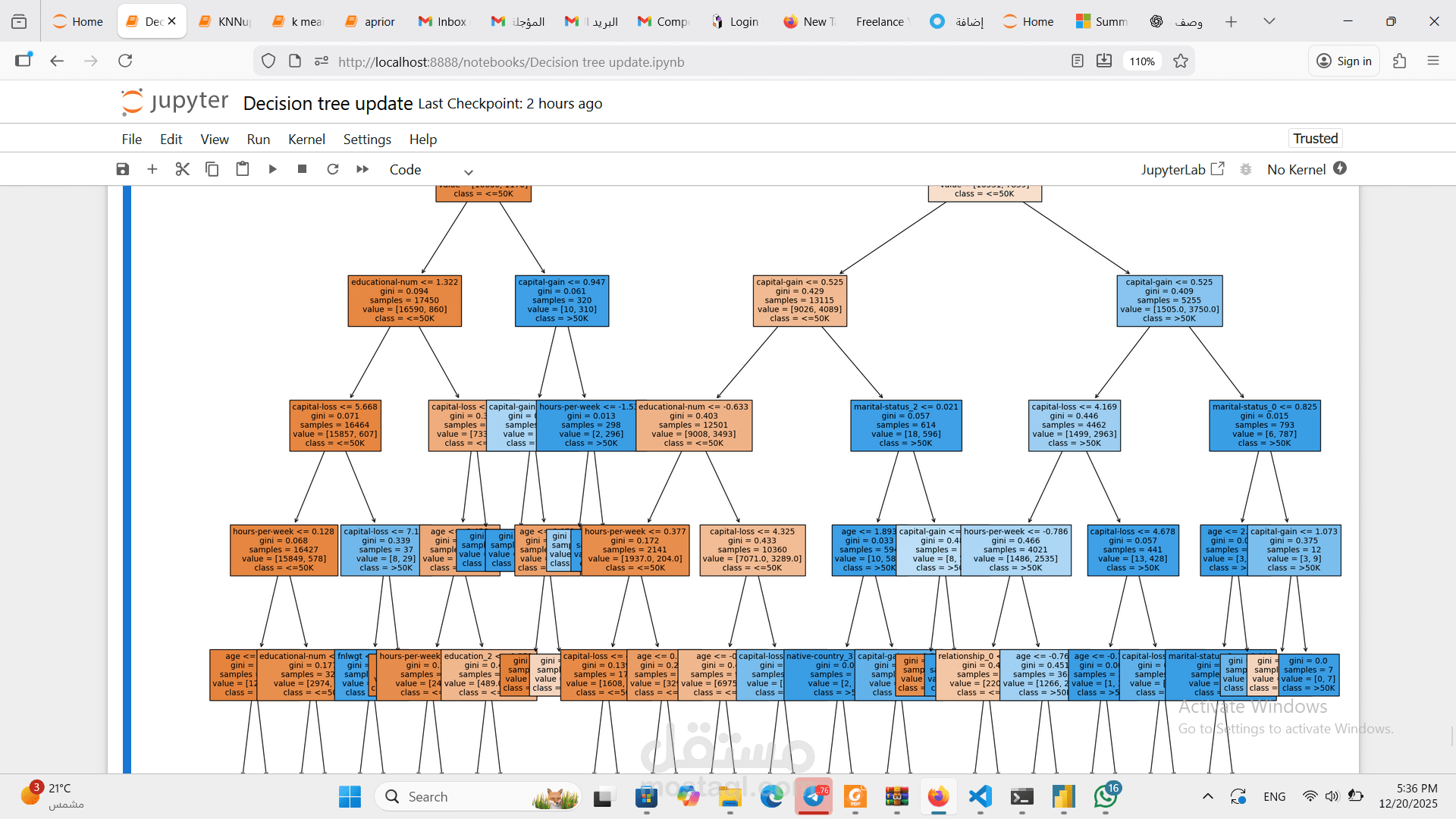
Task: Copy the selected cells via the copy icon
Action: click(x=212, y=169)
